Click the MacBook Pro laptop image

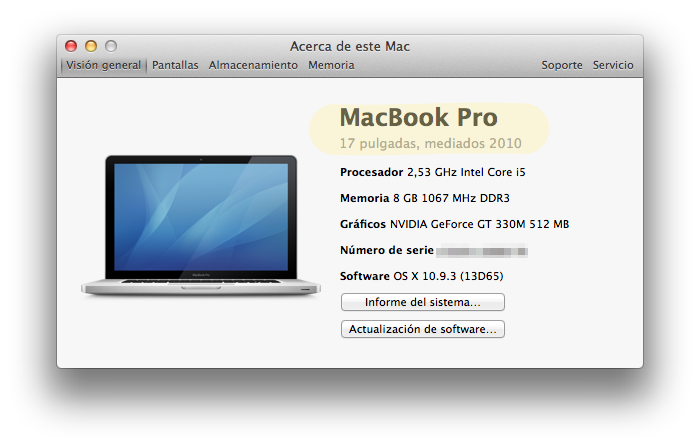click(201, 226)
